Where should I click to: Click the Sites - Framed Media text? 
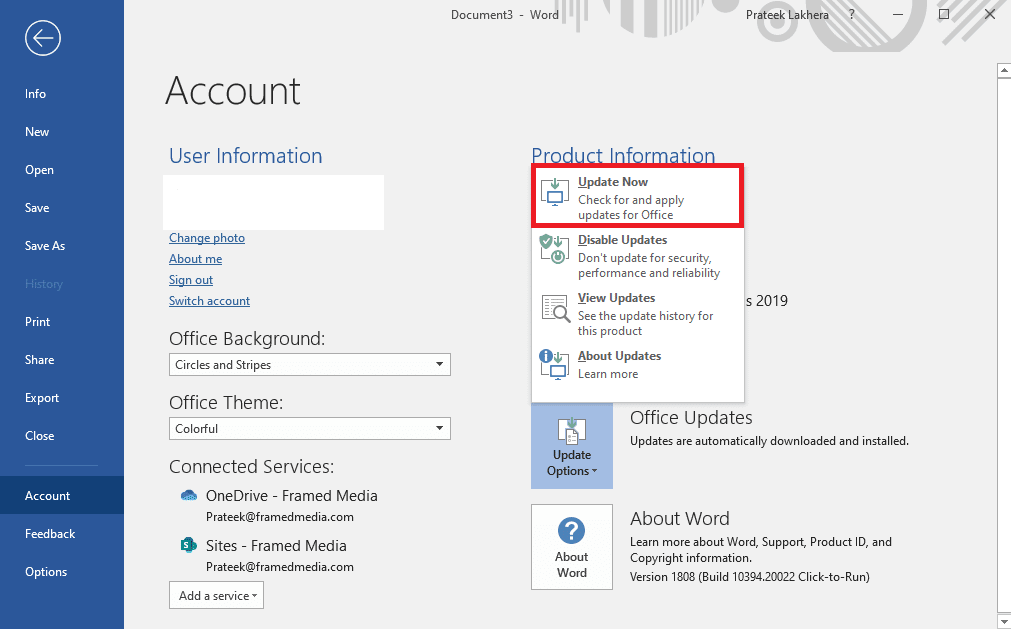[x=276, y=545]
